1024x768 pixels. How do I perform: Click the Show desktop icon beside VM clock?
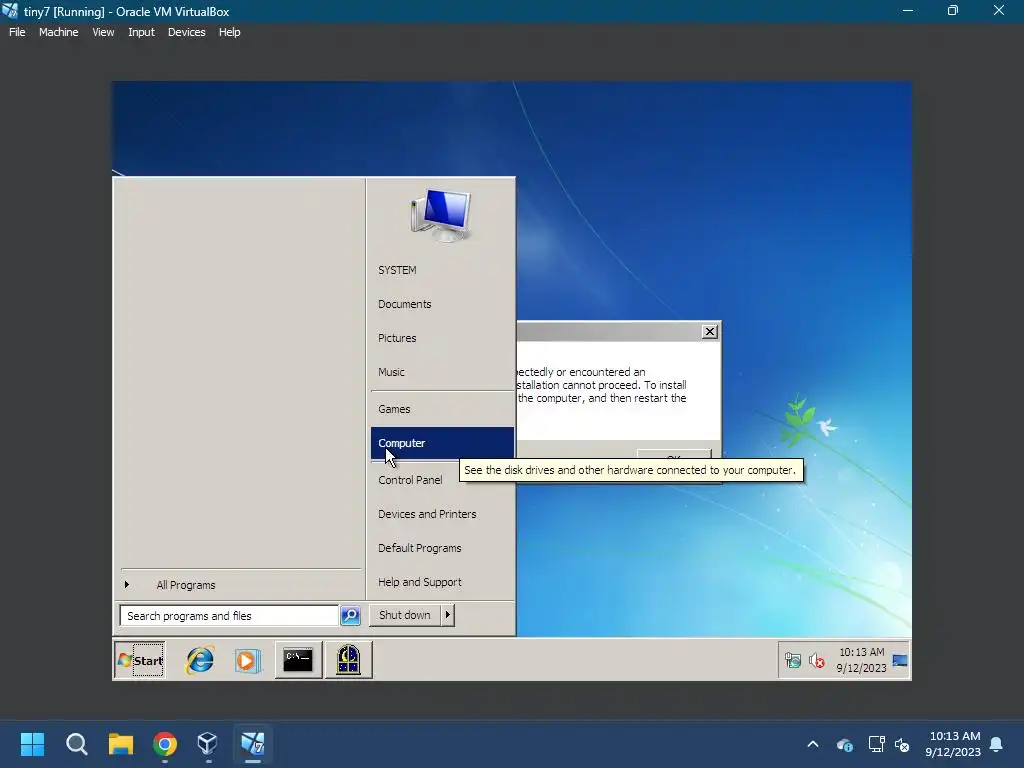point(900,660)
